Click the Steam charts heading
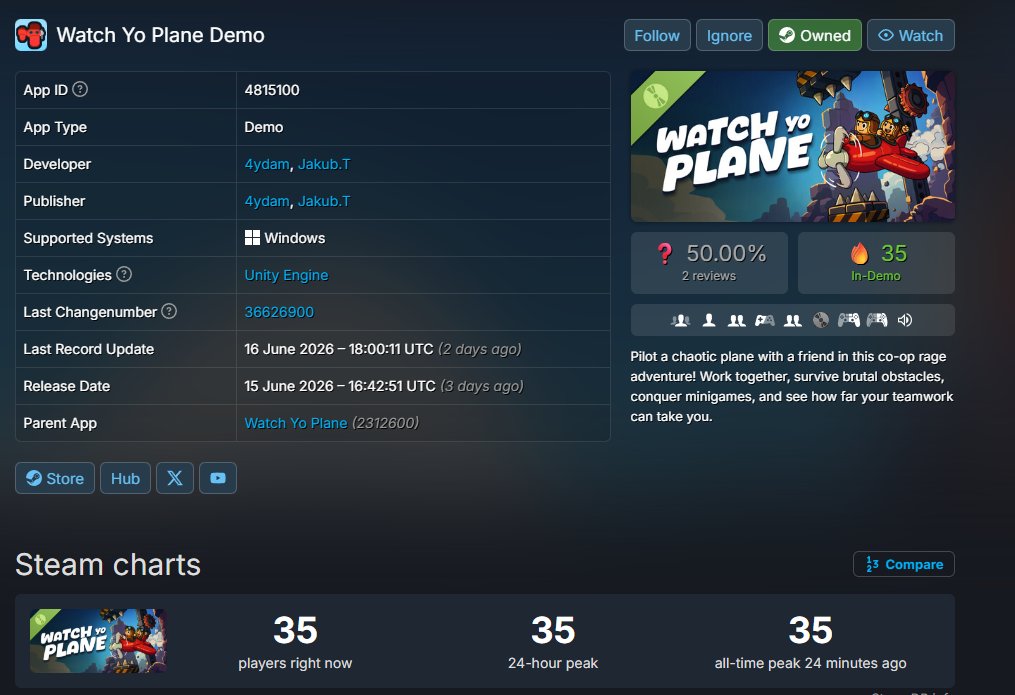The width and height of the screenshot is (1015, 695). [108, 564]
